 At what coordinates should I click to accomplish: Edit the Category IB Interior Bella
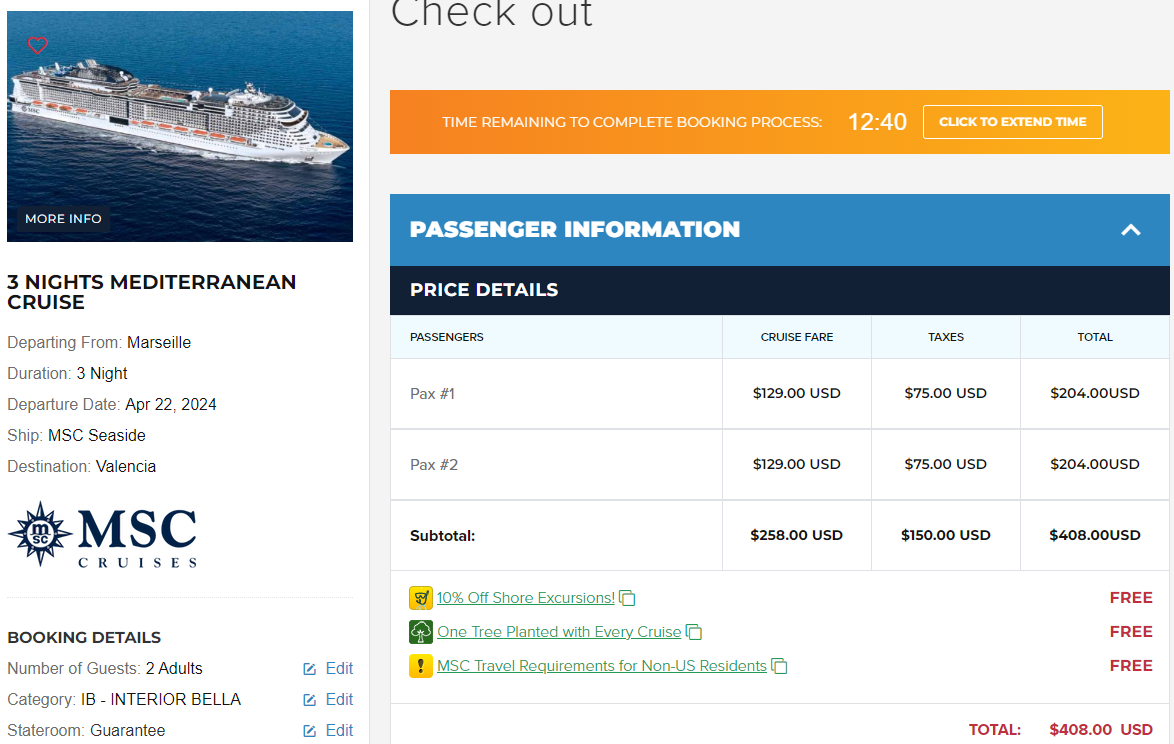pos(328,699)
